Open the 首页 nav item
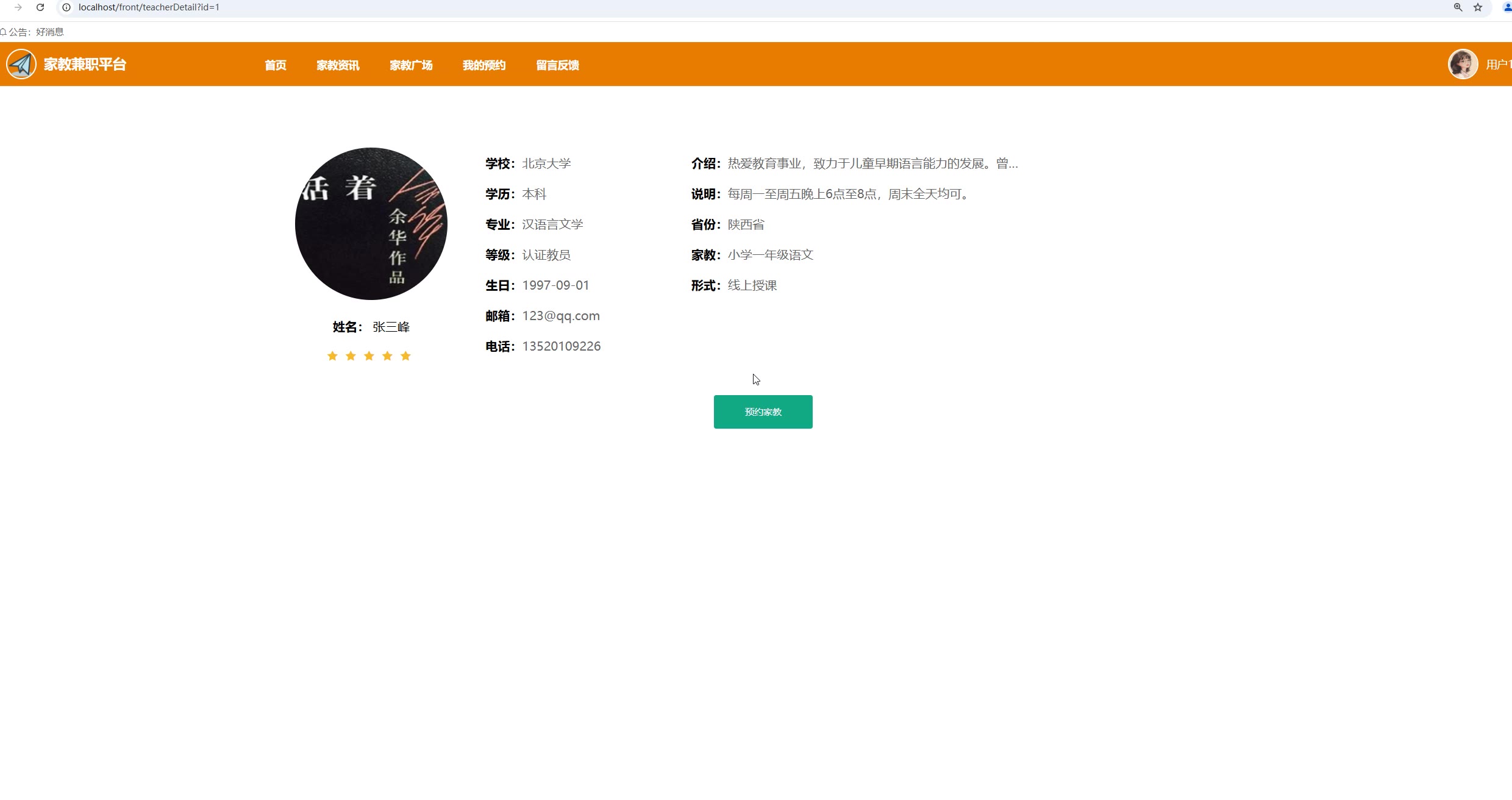The width and height of the screenshot is (1512, 800). [276, 65]
